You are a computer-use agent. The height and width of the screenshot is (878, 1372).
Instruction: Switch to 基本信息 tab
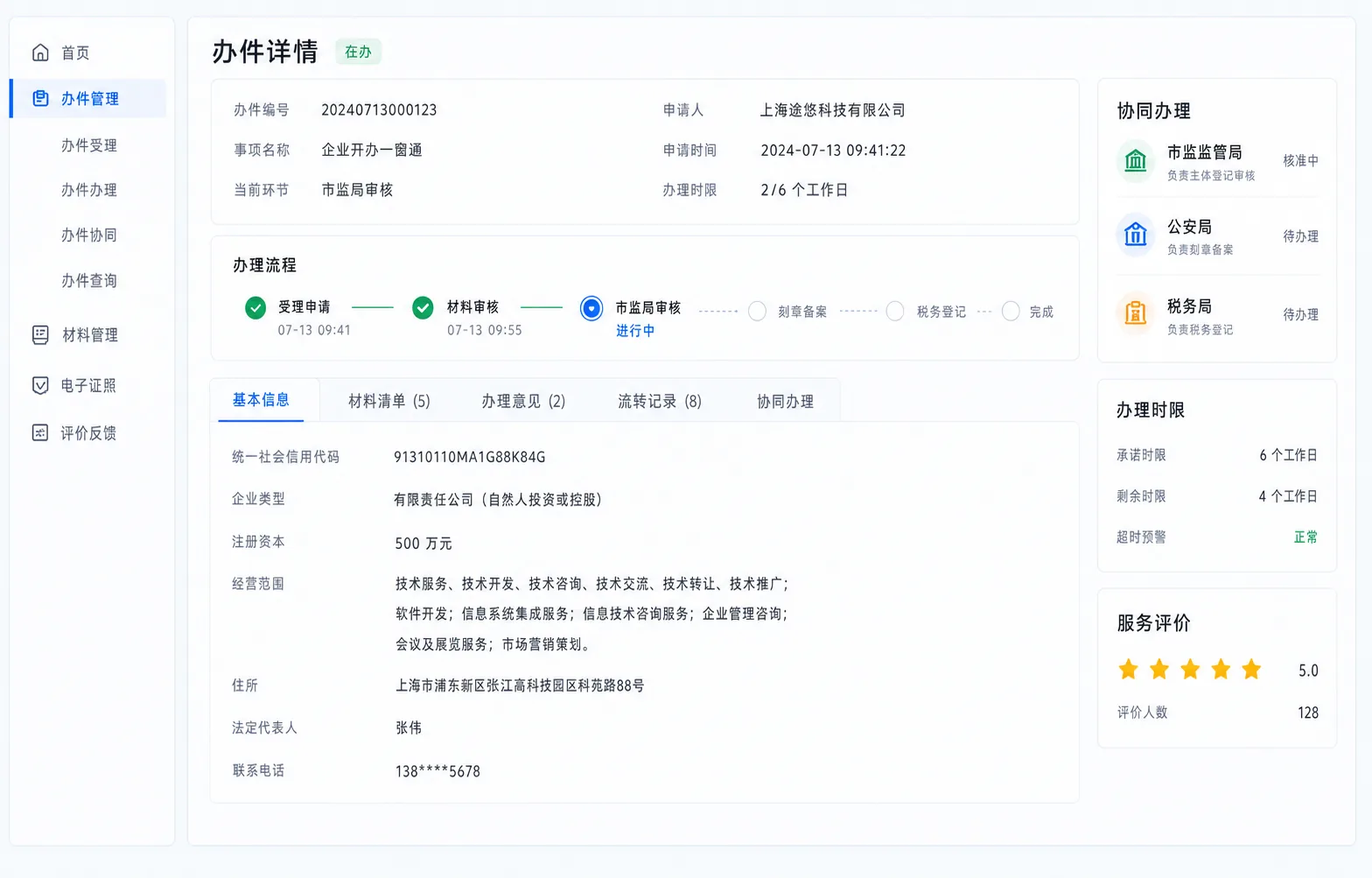click(x=261, y=400)
